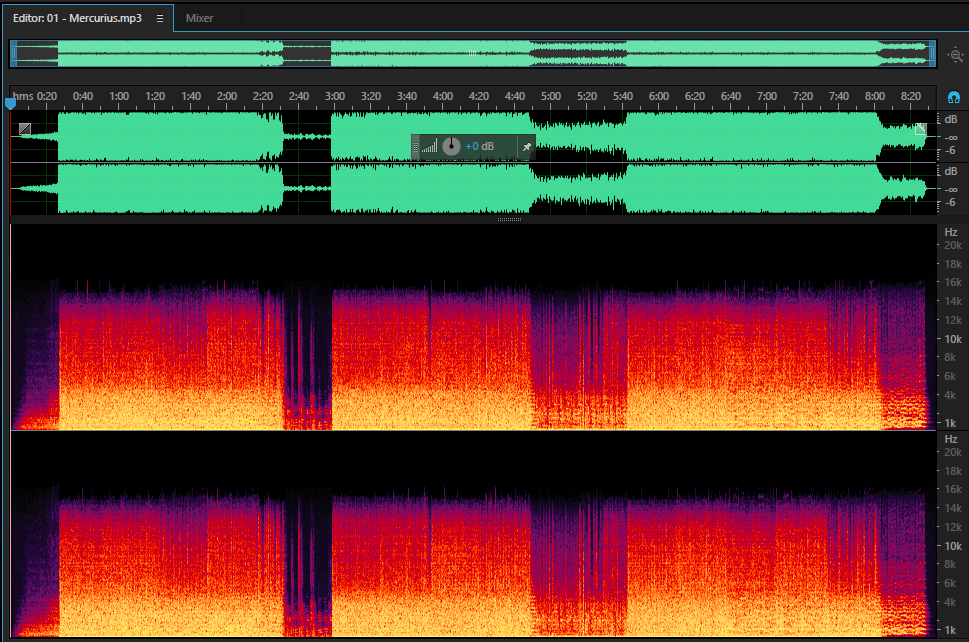Select the fade out handle on the waveform
969x642 pixels.
[x=921, y=129]
